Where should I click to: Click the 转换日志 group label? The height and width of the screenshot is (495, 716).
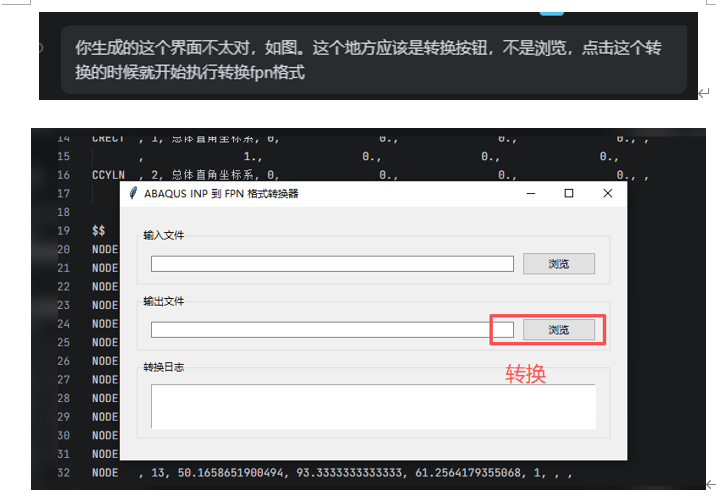point(164,367)
